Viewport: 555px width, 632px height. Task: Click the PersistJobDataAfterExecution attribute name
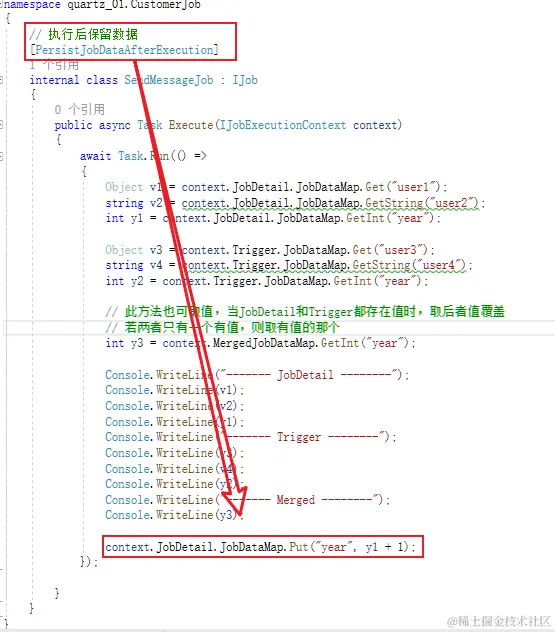[125, 50]
